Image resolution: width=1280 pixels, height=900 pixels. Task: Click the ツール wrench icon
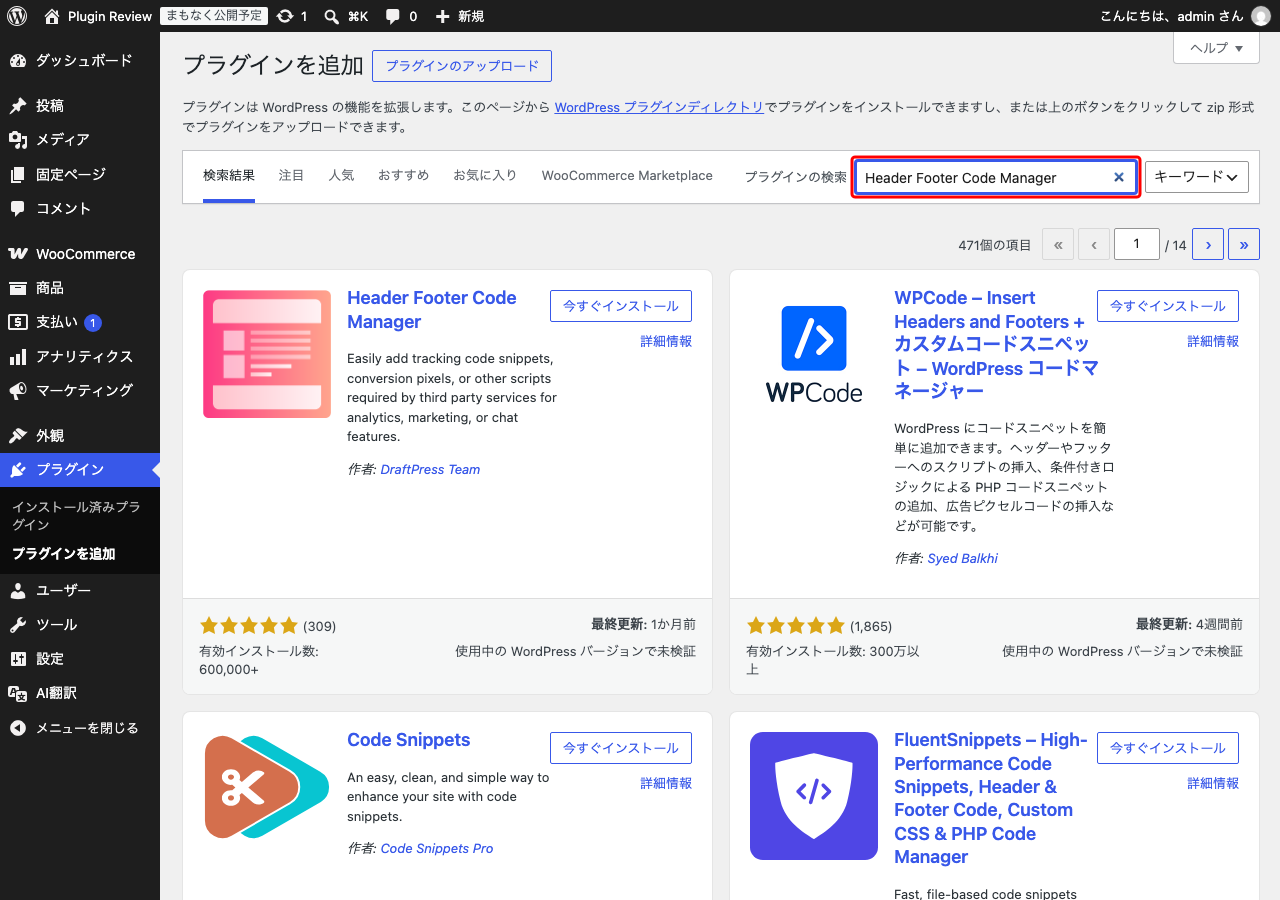pyautogui.click(x=18, y=625)
